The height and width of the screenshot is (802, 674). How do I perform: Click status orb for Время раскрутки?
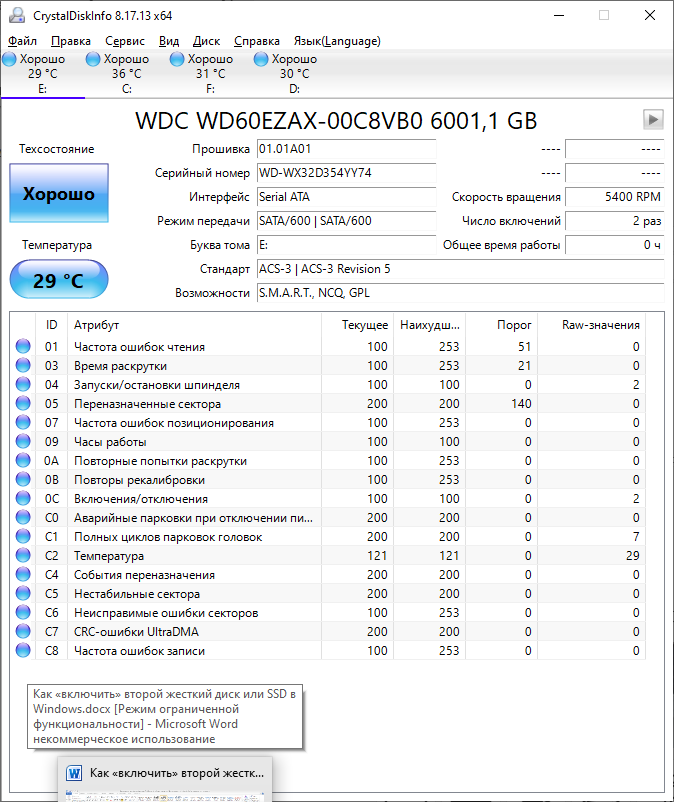pyautogui.click(x=23, y=365)
